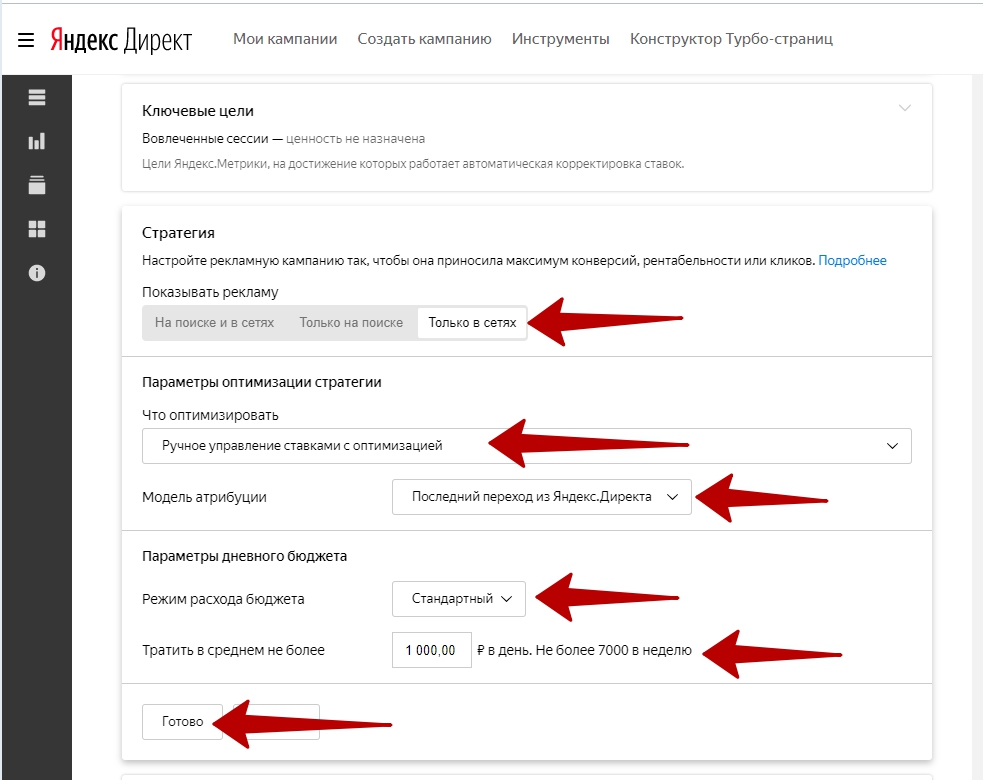The image size is (983, 780).
Task: Open 'Режим расхода бюджета' Стандартный dropdown
Action: coord(459,599)
